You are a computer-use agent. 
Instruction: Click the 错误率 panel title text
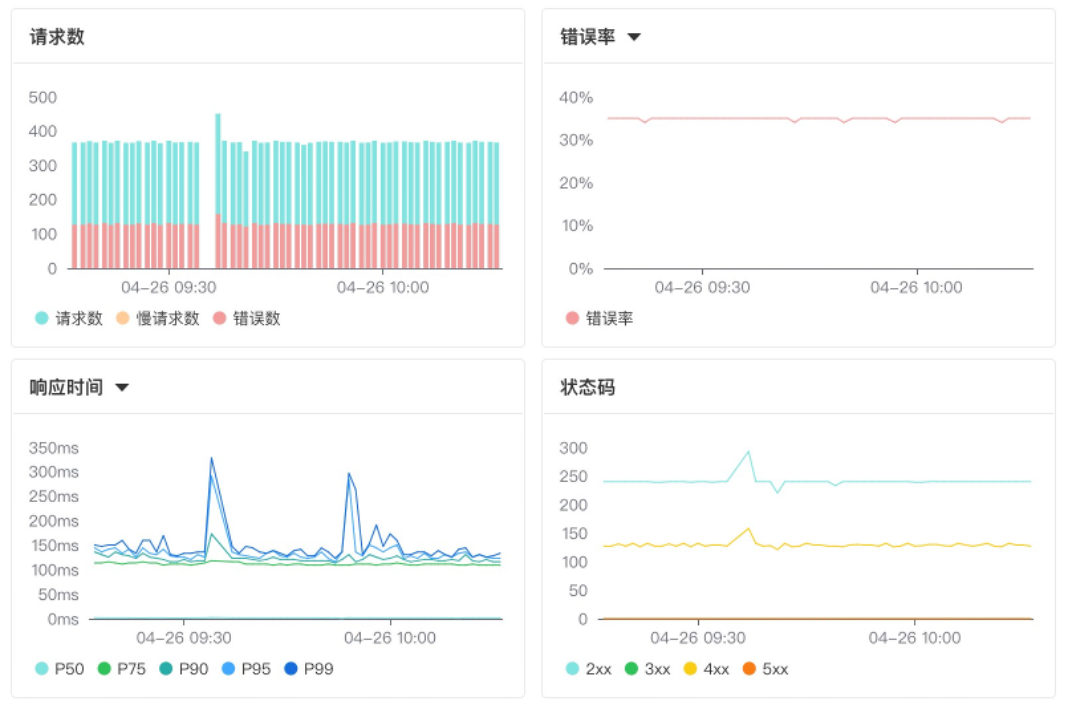pyautogui.click(x=588, y=37)
